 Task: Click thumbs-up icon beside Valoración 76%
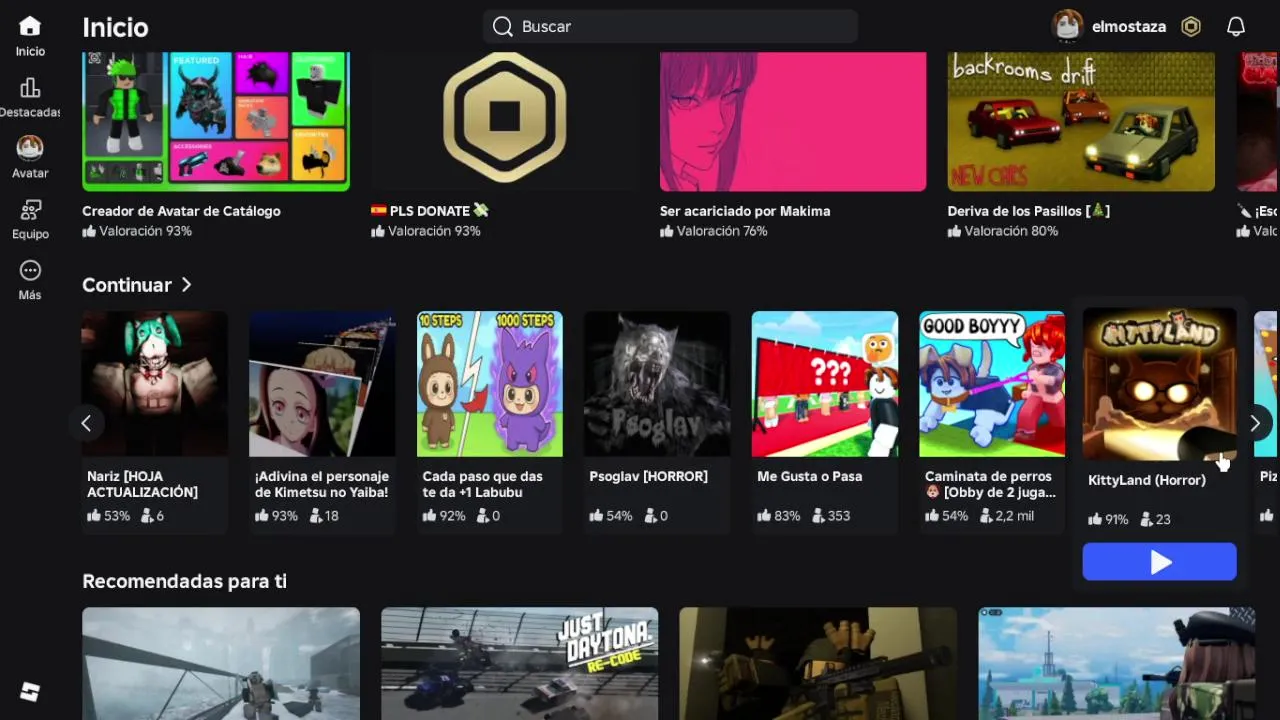pos(667,231)
